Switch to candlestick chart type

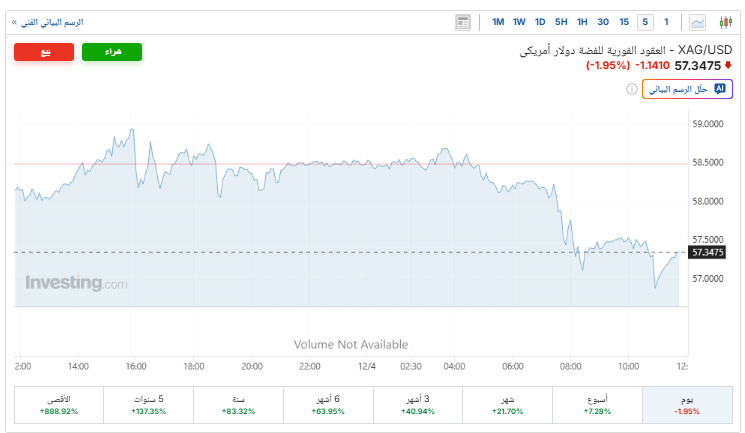pos(723,21)
